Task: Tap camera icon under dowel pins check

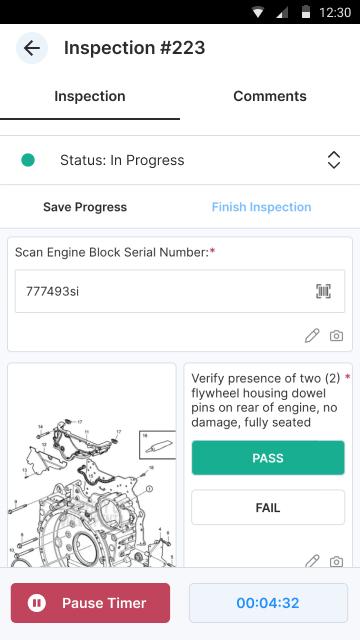Action: (336, 562)
